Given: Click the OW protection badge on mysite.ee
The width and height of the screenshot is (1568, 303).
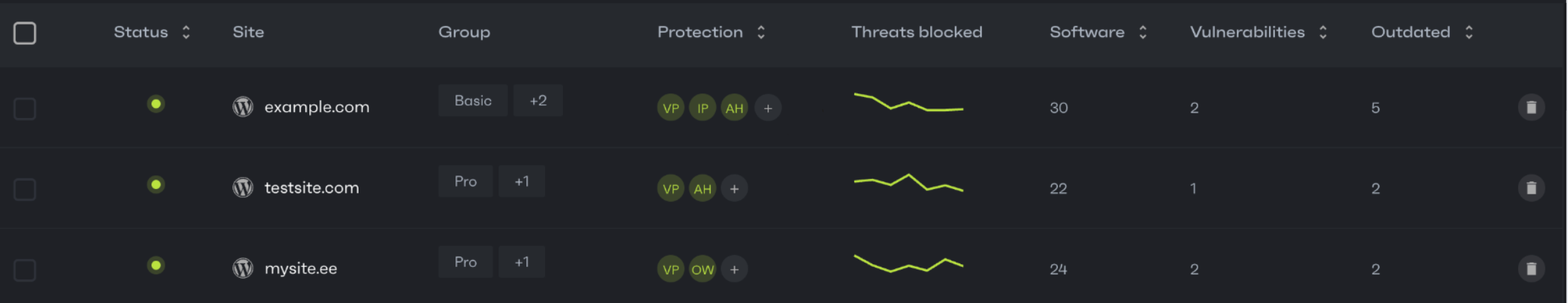Looking at the screenshot, I should [702, 269].
